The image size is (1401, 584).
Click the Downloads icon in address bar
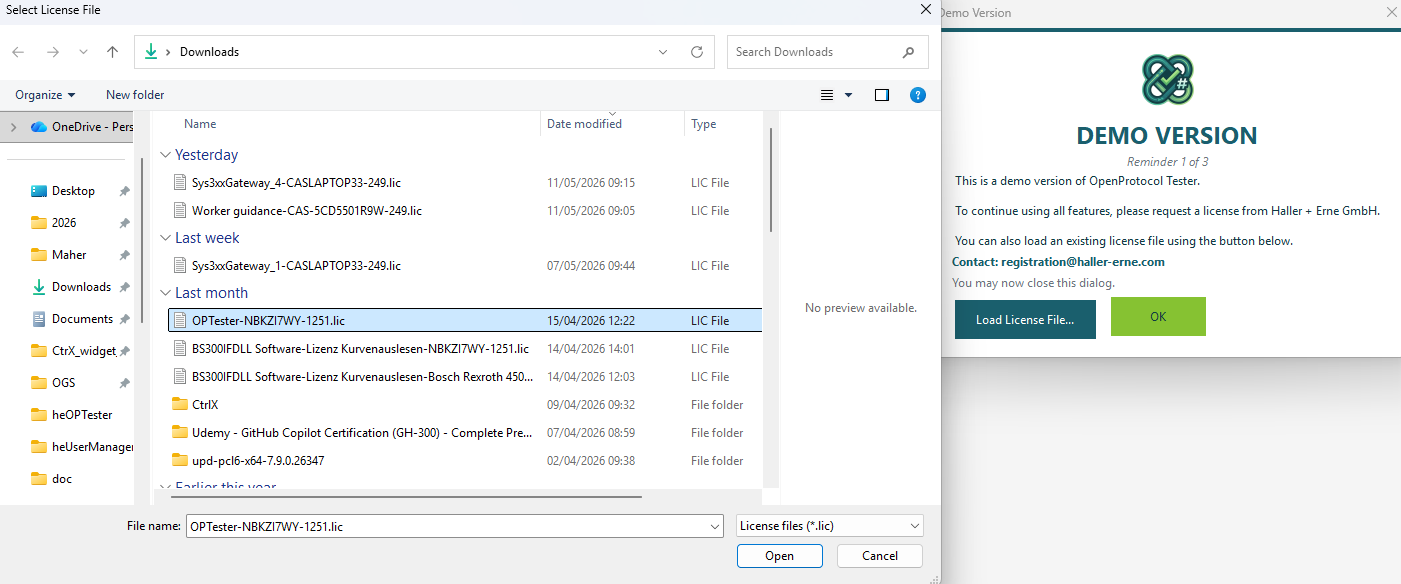click(x=151, y=52)
